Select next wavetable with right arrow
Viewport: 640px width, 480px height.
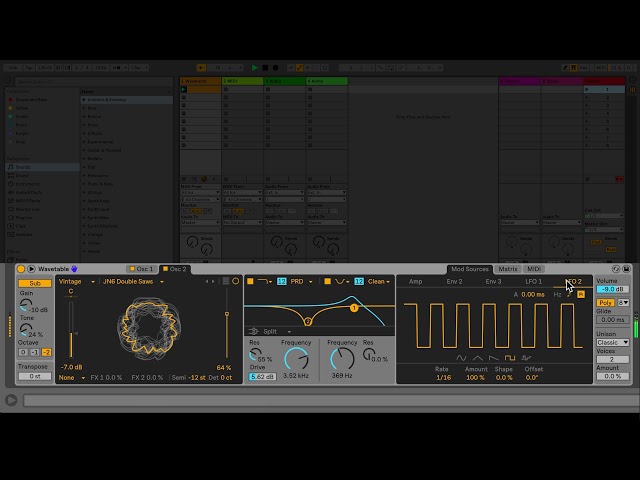tap(213, 281)
